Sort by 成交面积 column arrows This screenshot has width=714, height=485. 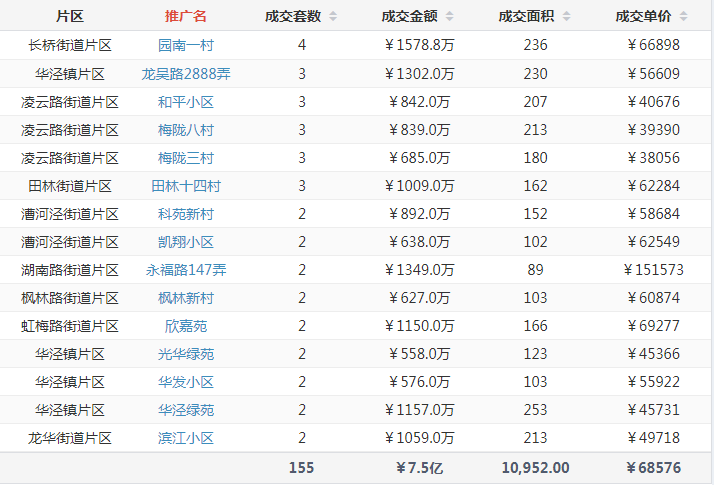(566, 16)
